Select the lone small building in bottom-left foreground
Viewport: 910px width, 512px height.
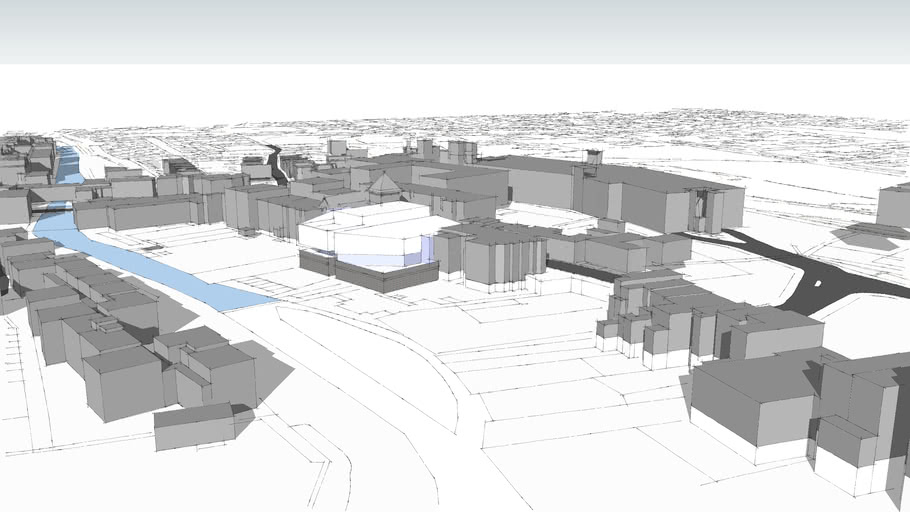194,426
